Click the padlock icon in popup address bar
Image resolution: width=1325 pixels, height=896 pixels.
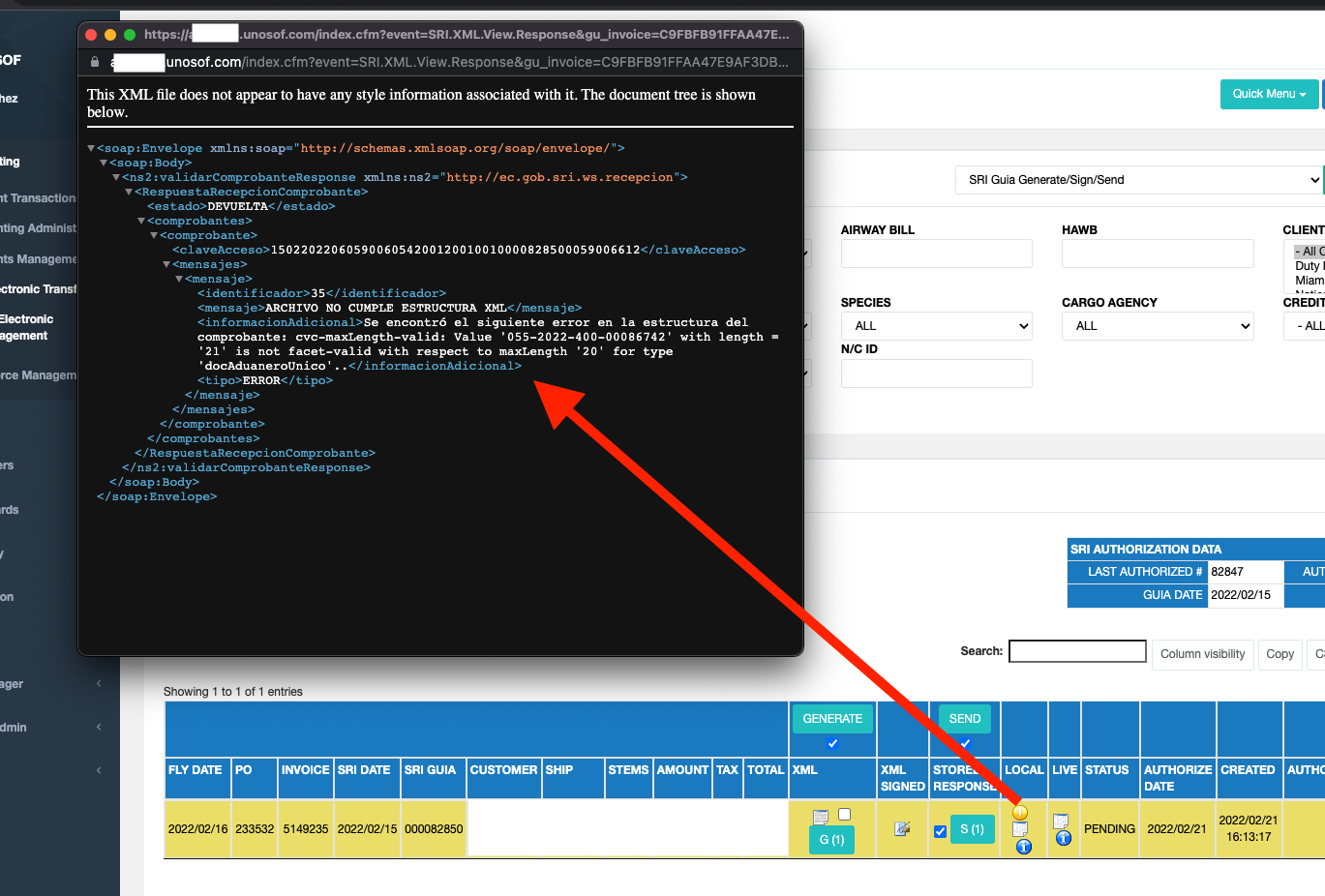95,62
